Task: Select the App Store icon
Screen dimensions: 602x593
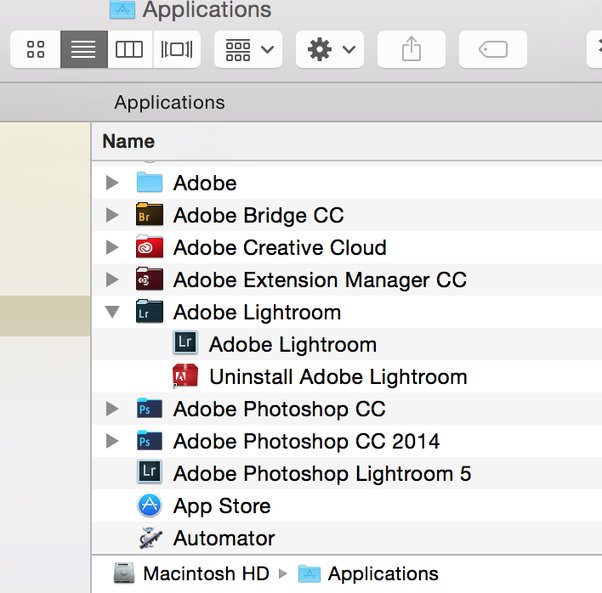Action: pos(149,505)
